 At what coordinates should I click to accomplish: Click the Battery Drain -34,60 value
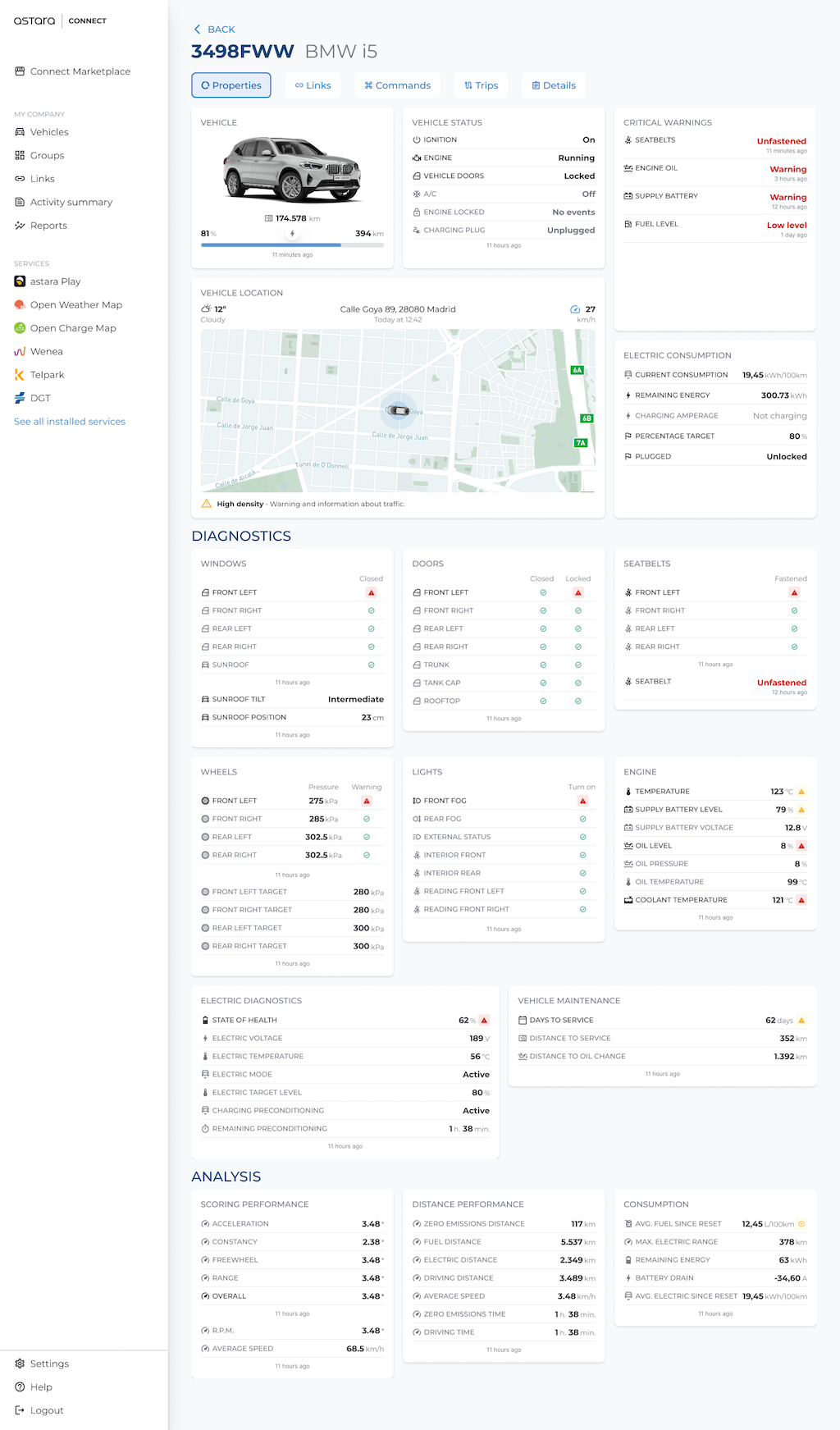pyautogui.click(x=791, y=1278)
